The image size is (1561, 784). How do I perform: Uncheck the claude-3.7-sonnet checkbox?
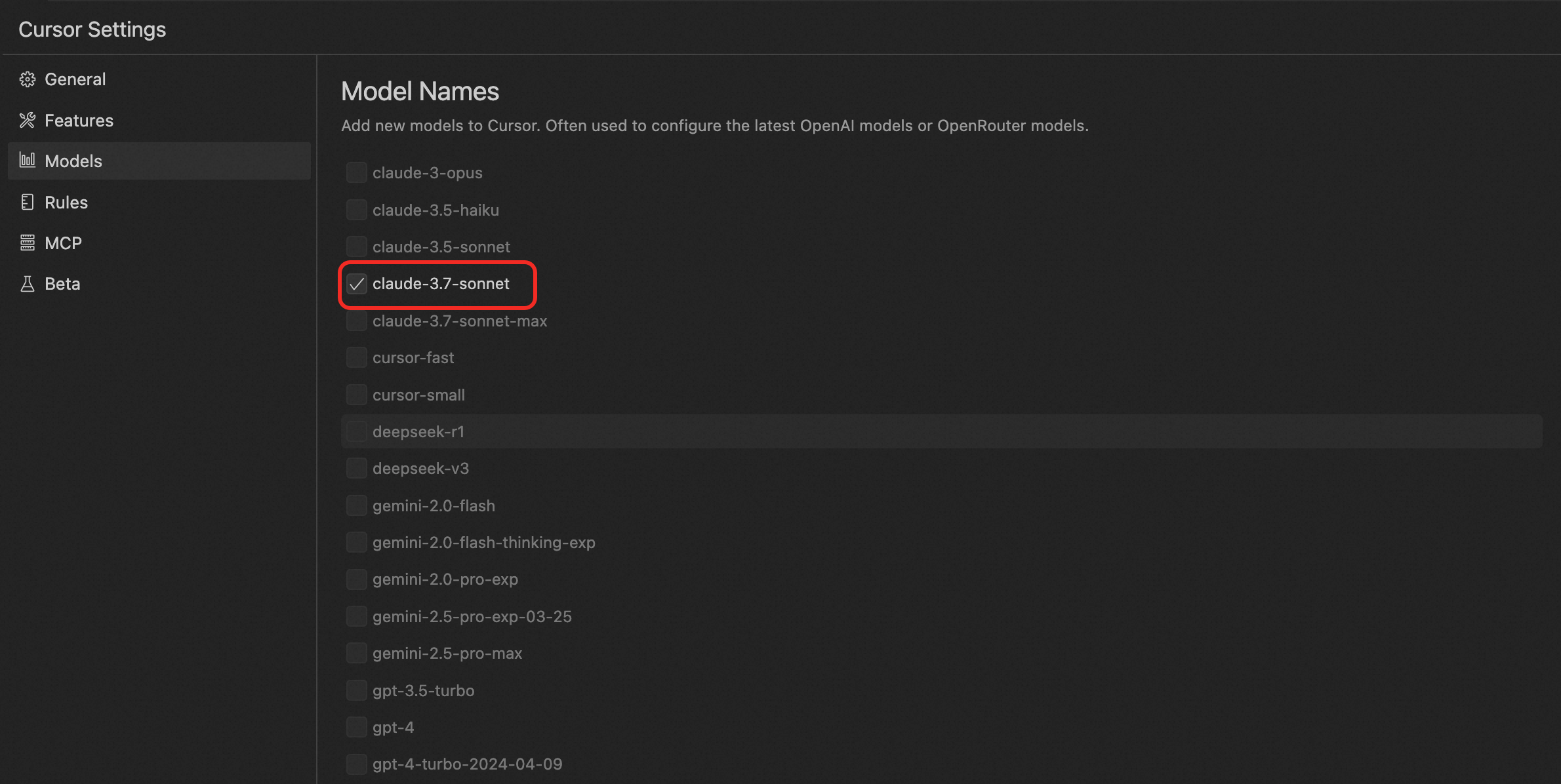(x=357, y=284)
